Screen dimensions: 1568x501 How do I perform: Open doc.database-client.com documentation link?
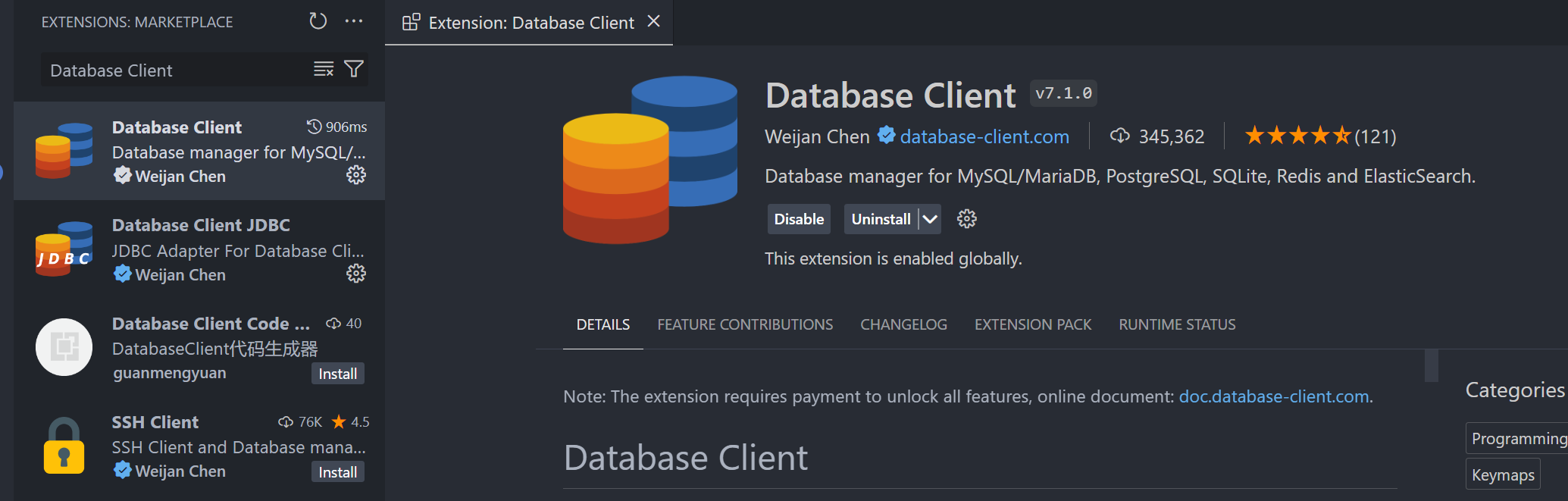1274,396
